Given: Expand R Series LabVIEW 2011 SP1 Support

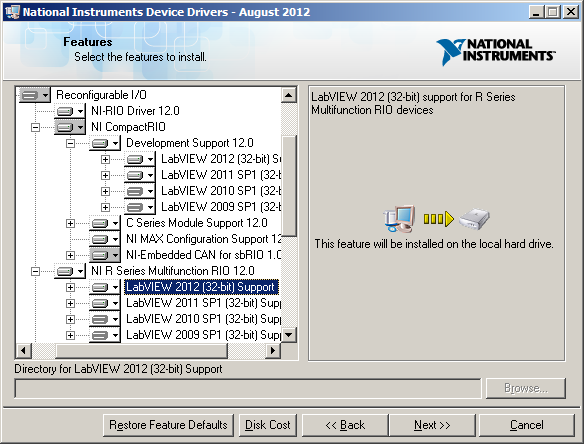Looking at the screenshot, I should click(x=70, y=304).
